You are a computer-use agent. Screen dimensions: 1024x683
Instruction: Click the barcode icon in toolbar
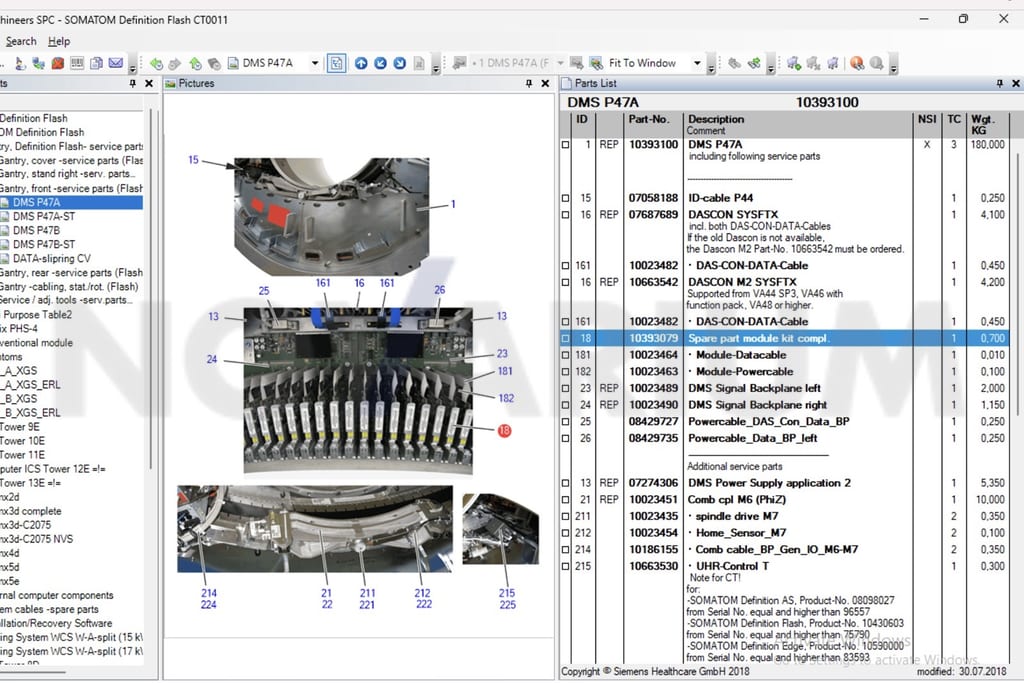[77, 63]
